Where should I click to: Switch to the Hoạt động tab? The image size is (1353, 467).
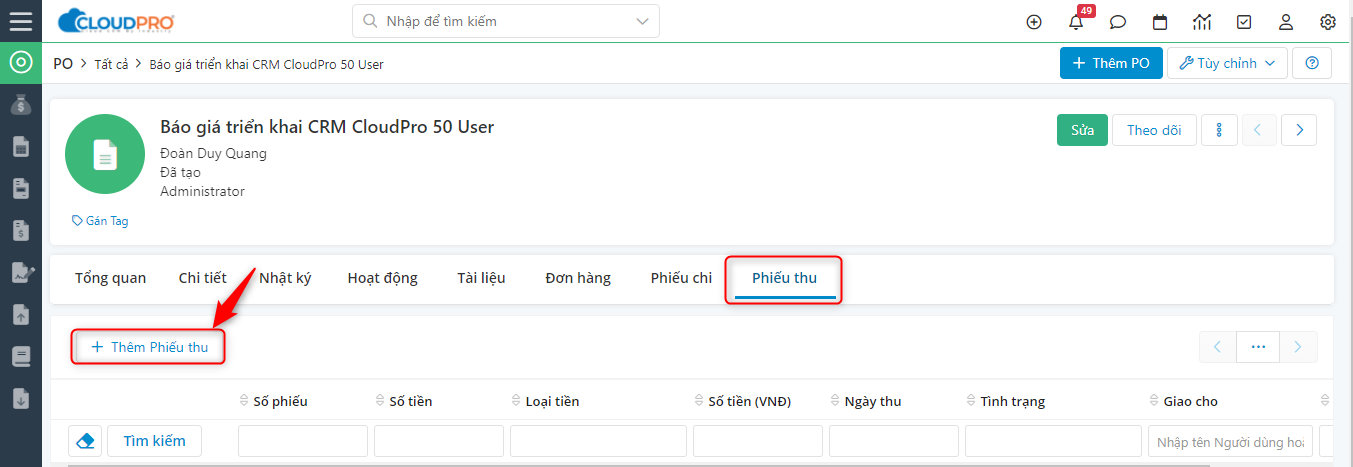[x=383, y=278]
